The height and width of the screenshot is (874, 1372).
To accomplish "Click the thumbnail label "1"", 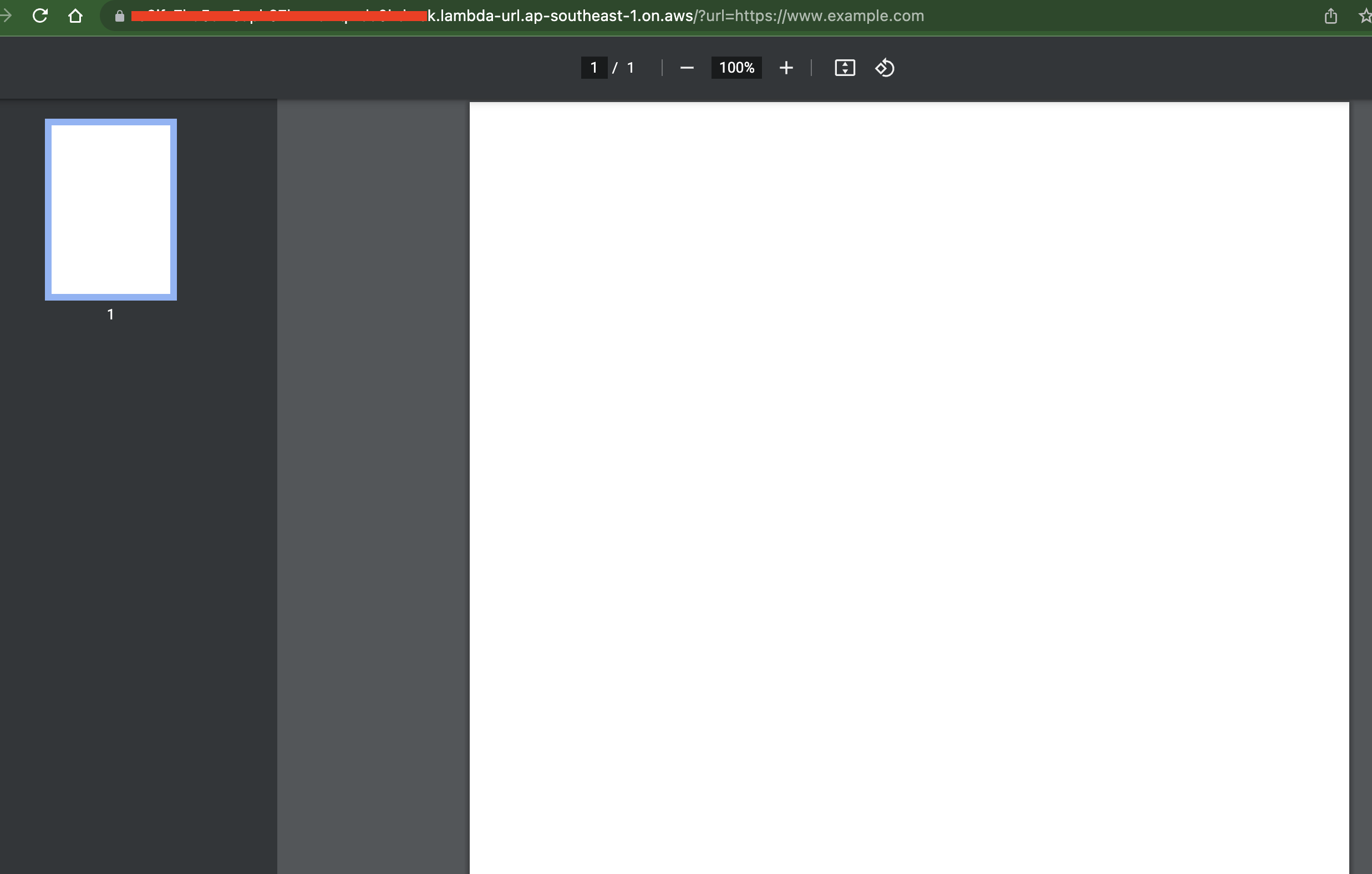I will point(110,314).
